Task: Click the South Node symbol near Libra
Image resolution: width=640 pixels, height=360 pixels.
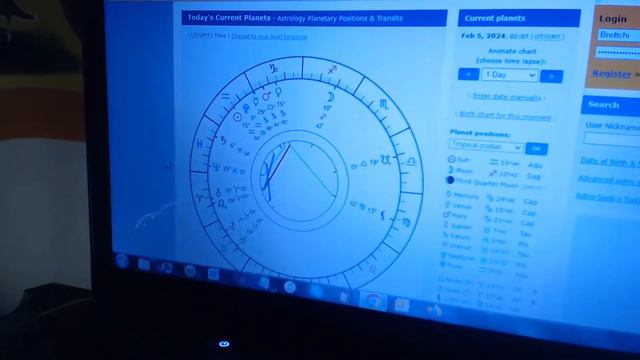Action: click(385, 160)
